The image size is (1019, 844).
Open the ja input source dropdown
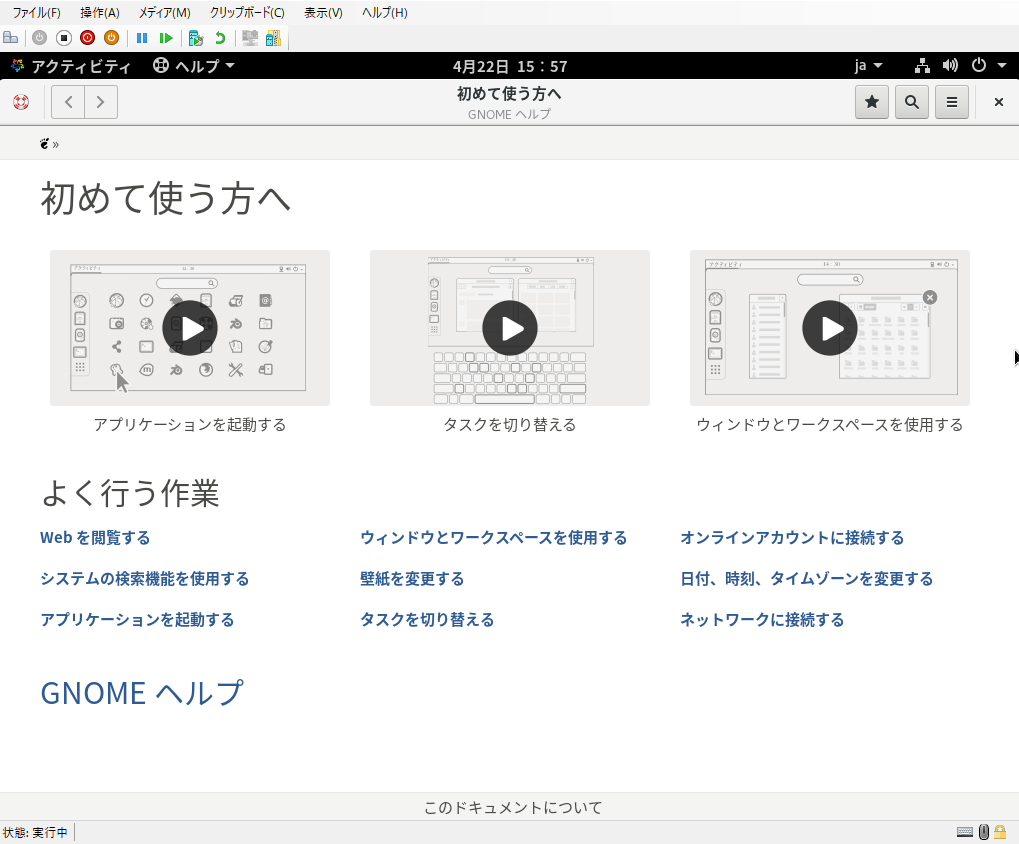(x=868, y=66)
